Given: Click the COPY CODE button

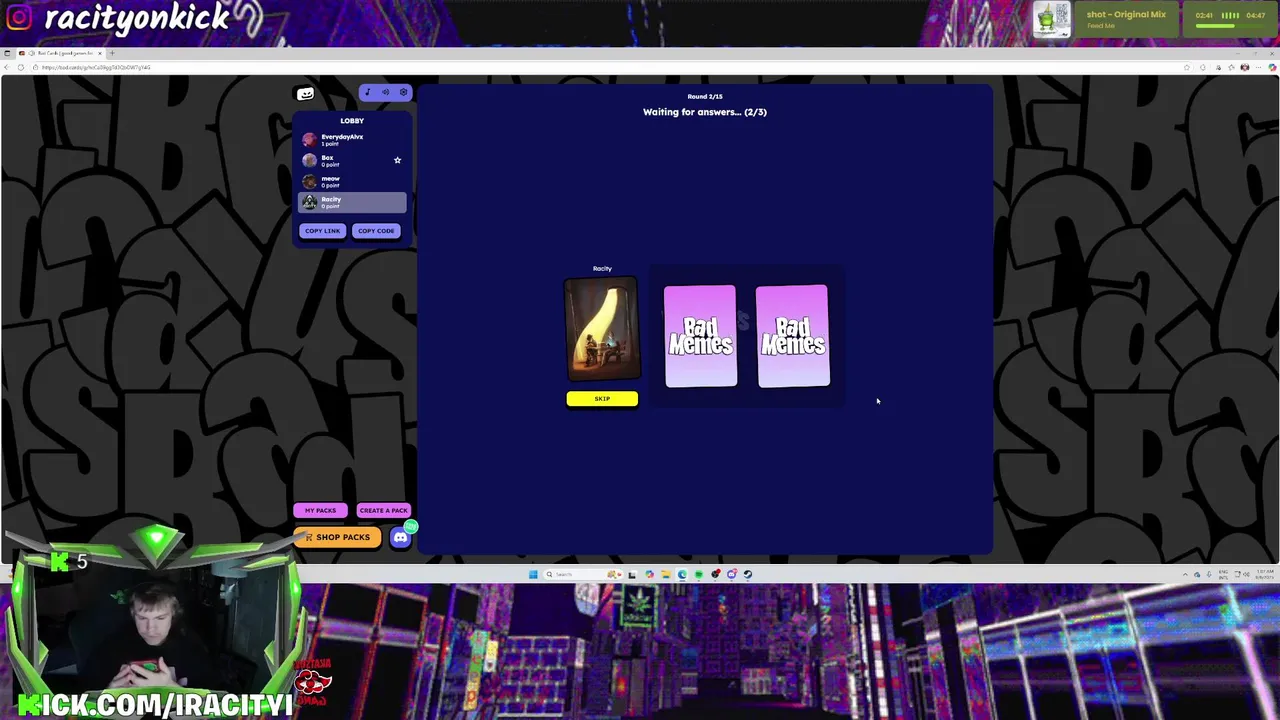Looking at the screenshot, I should [376, 231].
